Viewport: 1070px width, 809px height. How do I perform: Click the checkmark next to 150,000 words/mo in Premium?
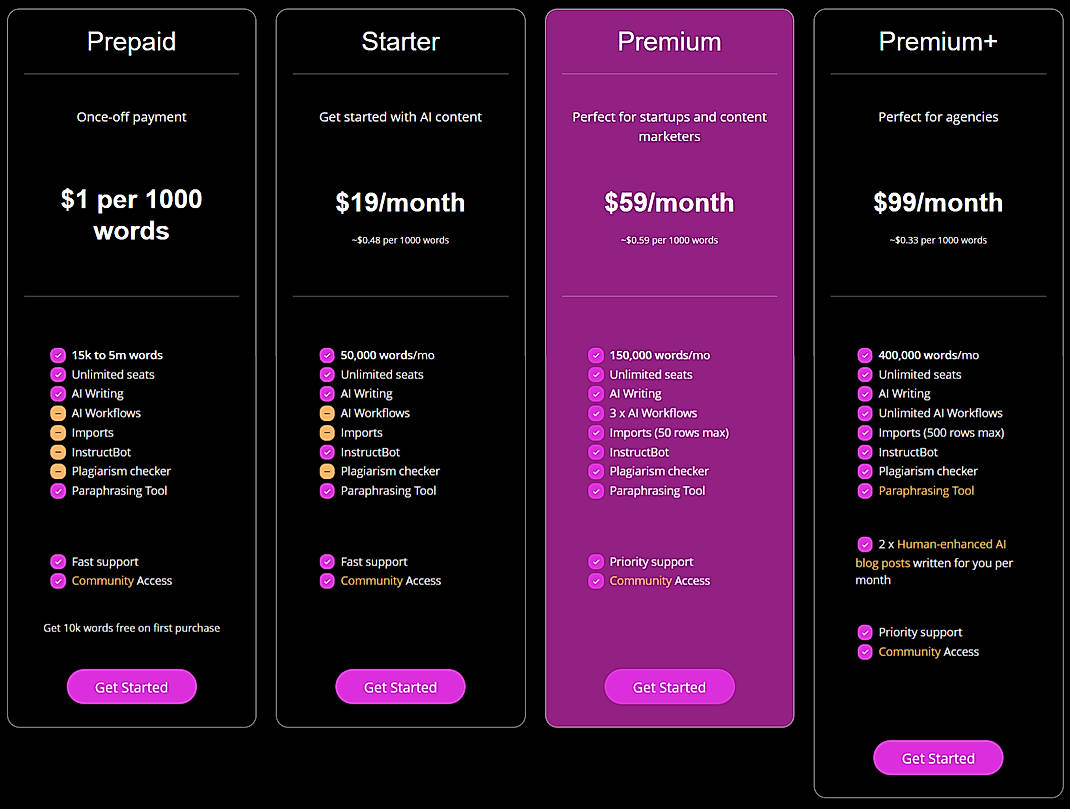[x=595, y=354]
